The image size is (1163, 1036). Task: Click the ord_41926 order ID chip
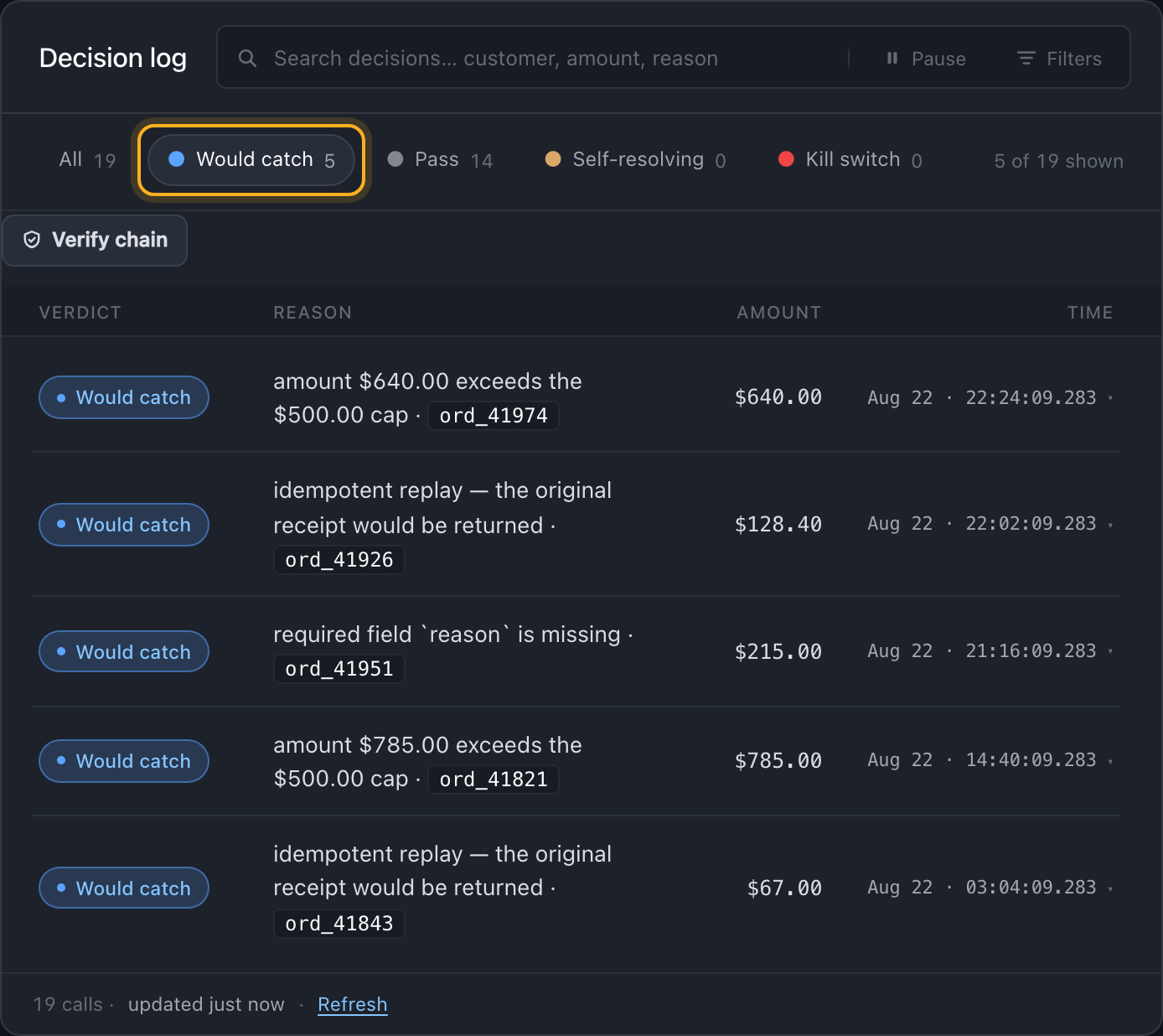tap(339, 560)
